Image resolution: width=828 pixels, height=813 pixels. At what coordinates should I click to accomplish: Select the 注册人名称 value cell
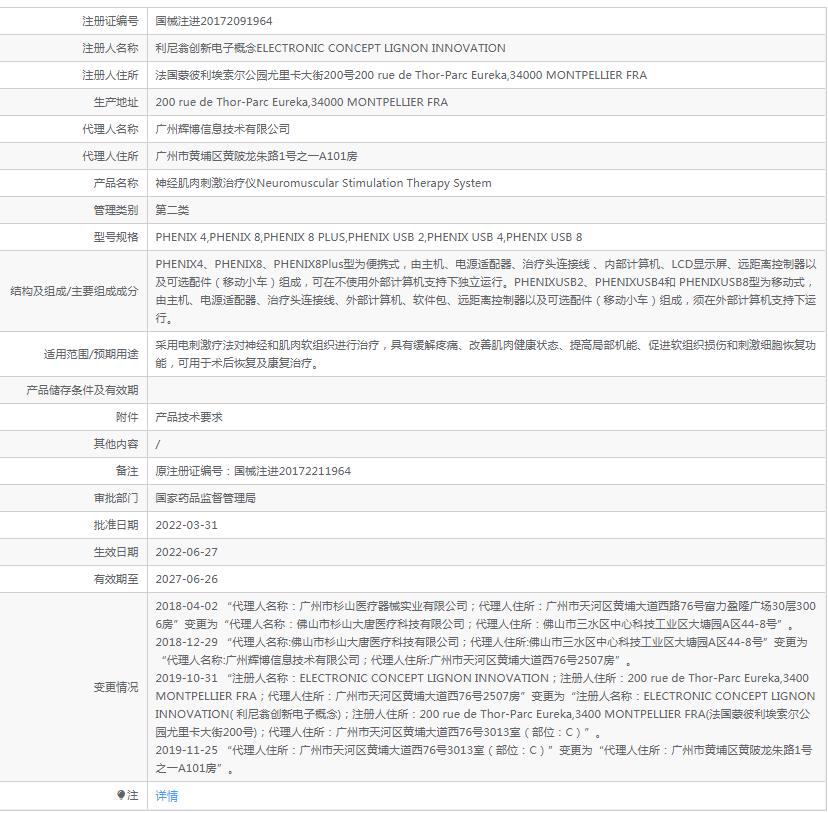coord(330,48)
